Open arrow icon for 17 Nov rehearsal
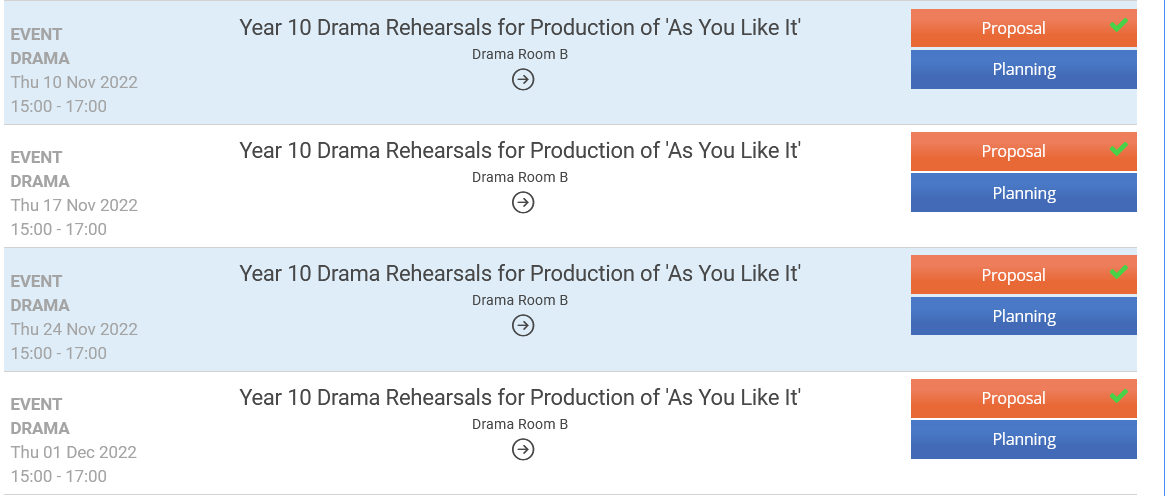This screenshot has width=1166, height=496. [x=522, y=202]
